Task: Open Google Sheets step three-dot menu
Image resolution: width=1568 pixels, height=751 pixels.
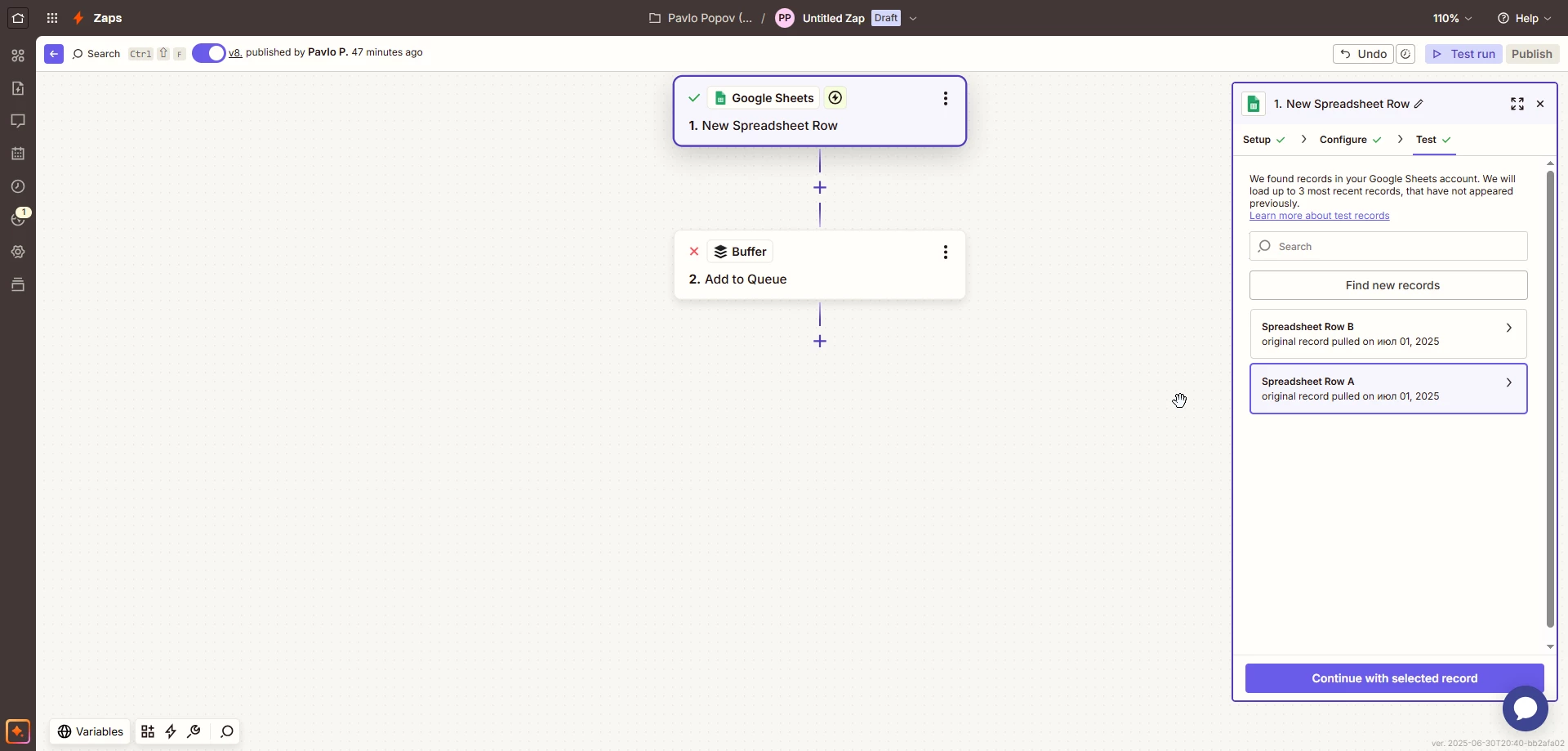Action: tap(946, 98)
